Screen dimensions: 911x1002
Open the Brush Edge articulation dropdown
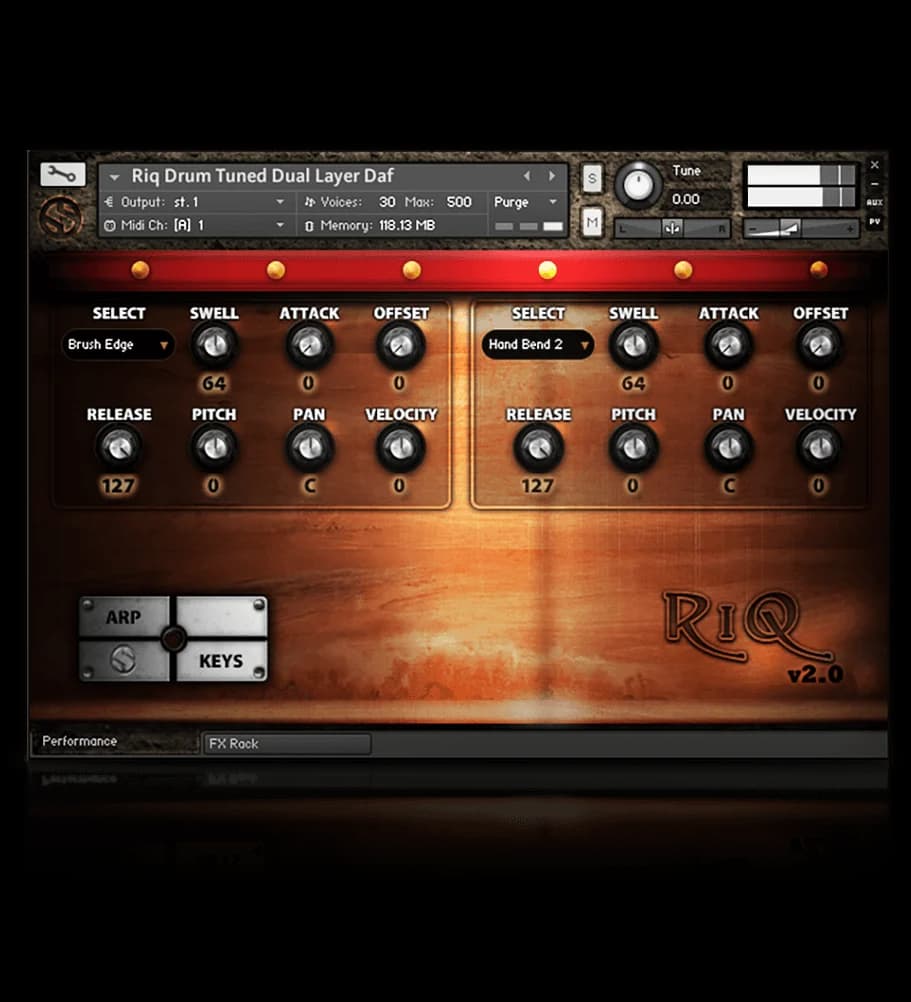pyautogui.click(x=117, y=345)
